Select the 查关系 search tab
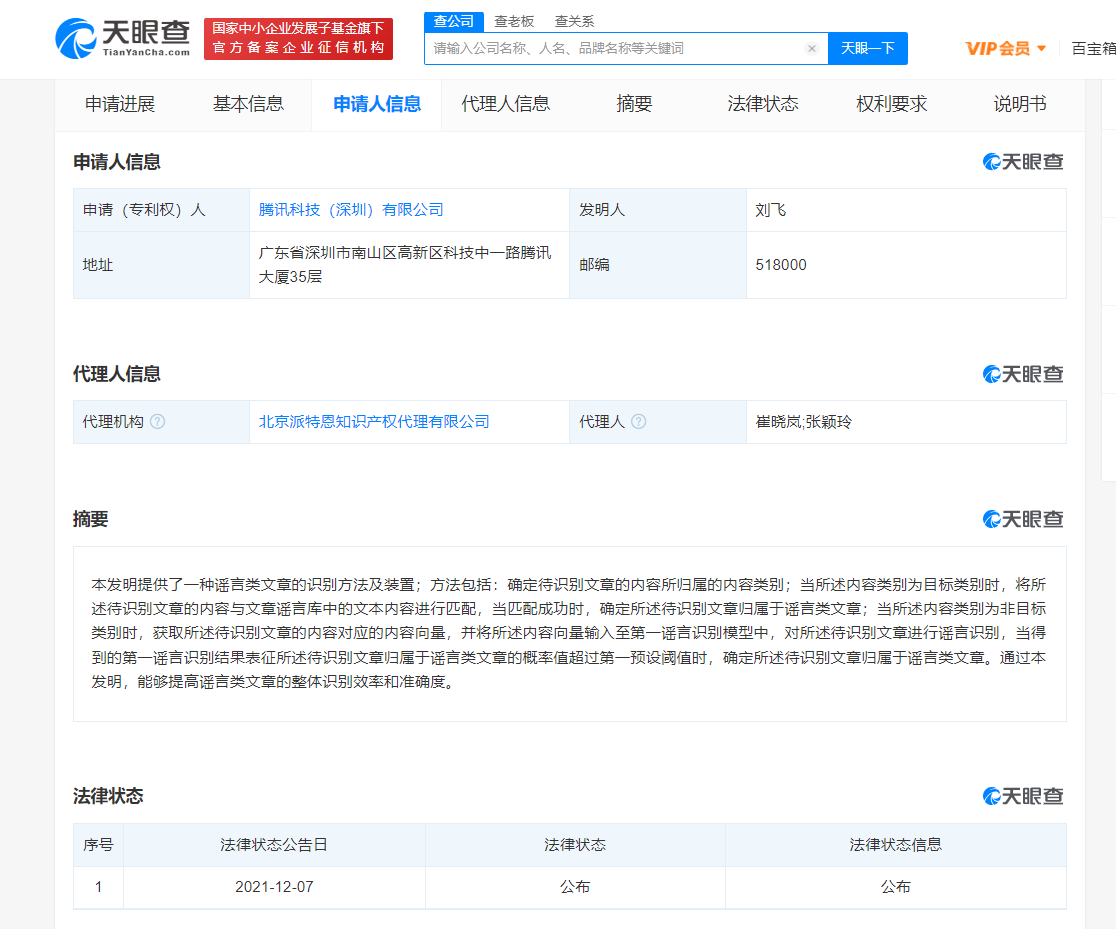1116x929 pixels. tap(574, 21)
